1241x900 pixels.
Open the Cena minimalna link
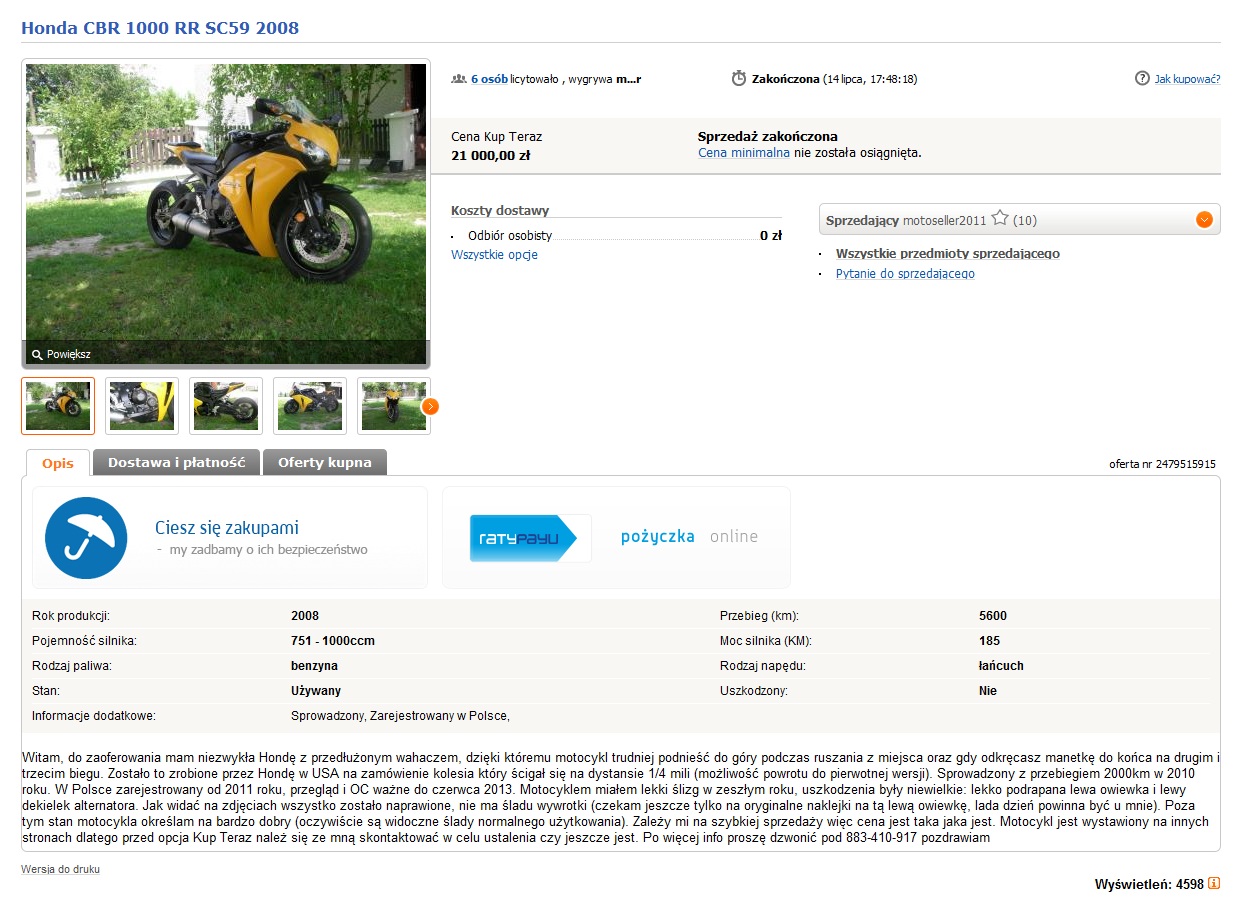744,153
